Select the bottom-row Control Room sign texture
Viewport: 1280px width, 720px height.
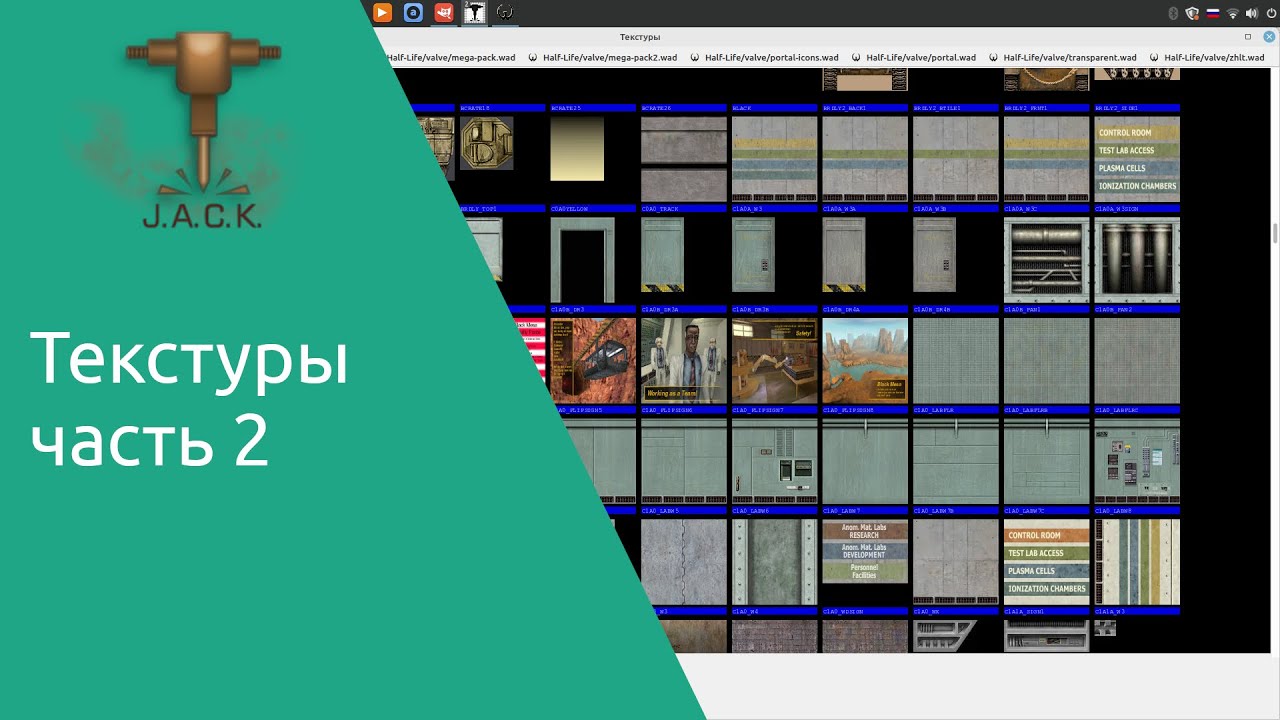tap(1046, 562)
